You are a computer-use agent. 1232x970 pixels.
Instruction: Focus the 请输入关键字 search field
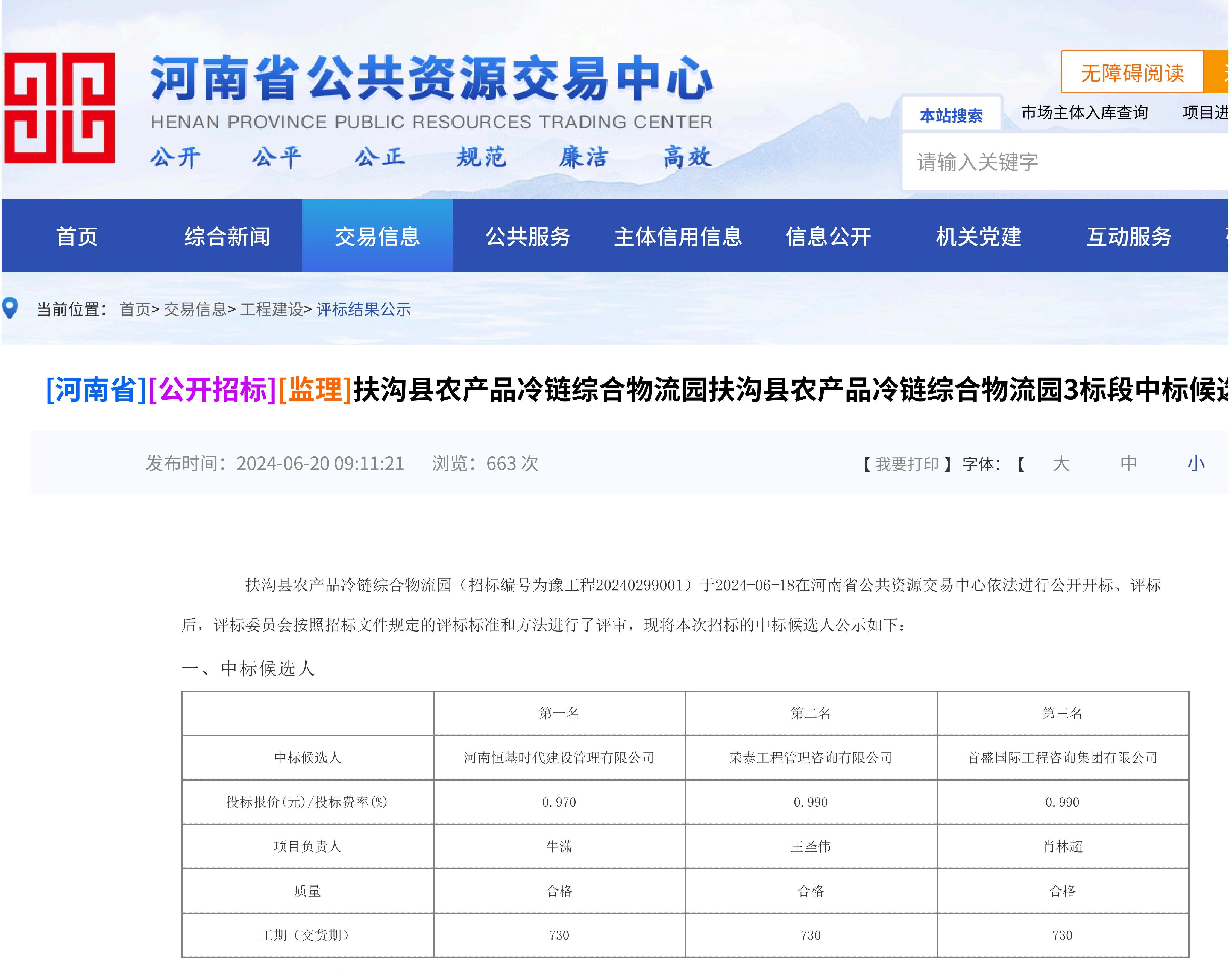1066,163
